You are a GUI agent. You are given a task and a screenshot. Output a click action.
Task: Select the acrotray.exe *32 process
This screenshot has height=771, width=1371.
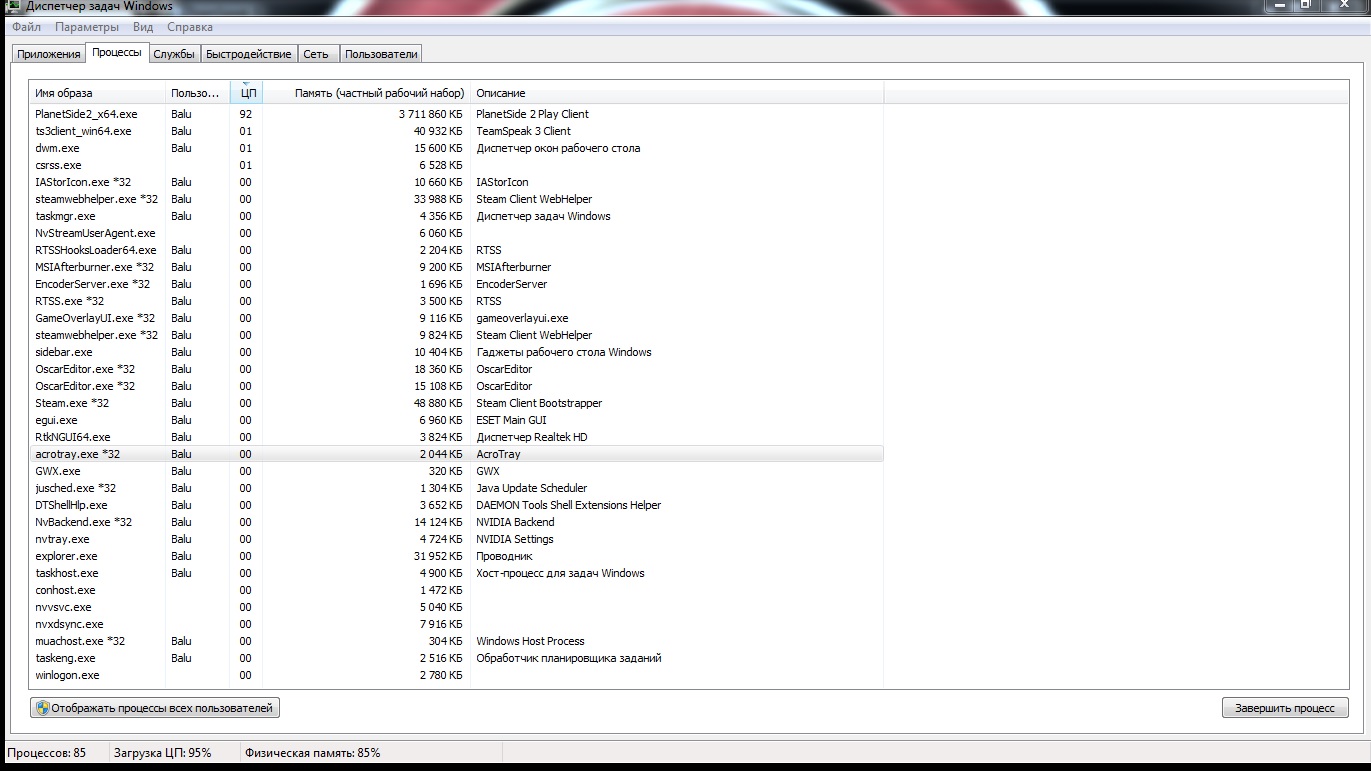click(x=457, y=454)
